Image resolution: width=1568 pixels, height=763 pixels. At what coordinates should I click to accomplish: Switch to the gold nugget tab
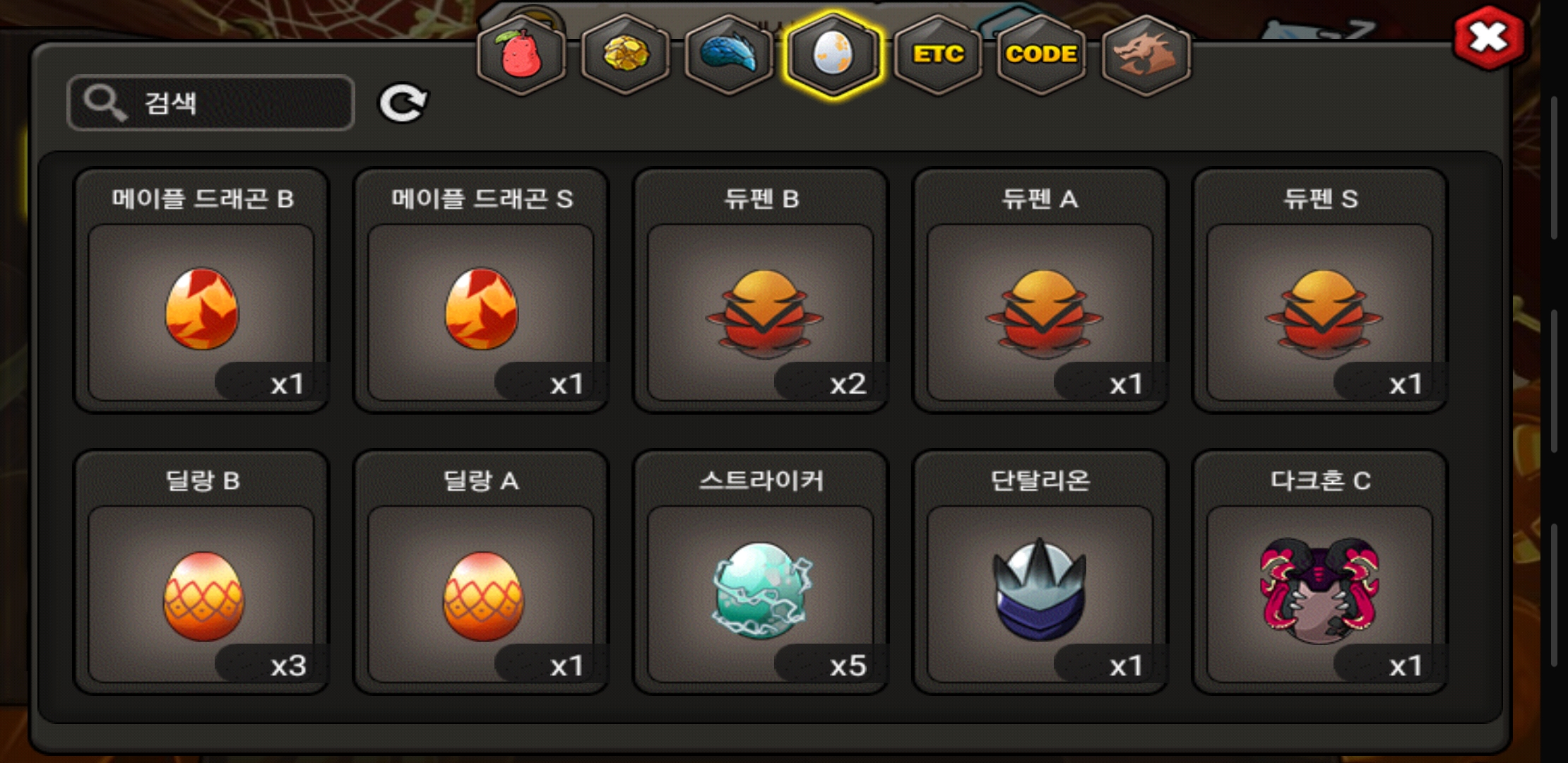(625, 54)
